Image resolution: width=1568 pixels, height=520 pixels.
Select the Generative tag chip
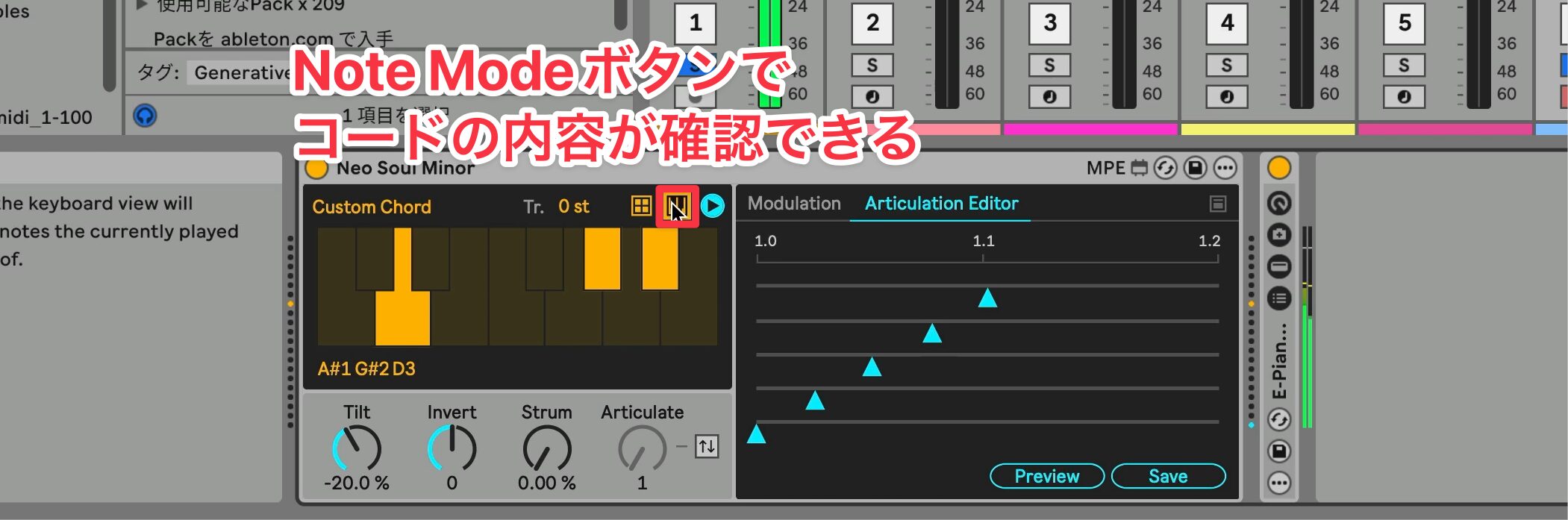(243, 72)
